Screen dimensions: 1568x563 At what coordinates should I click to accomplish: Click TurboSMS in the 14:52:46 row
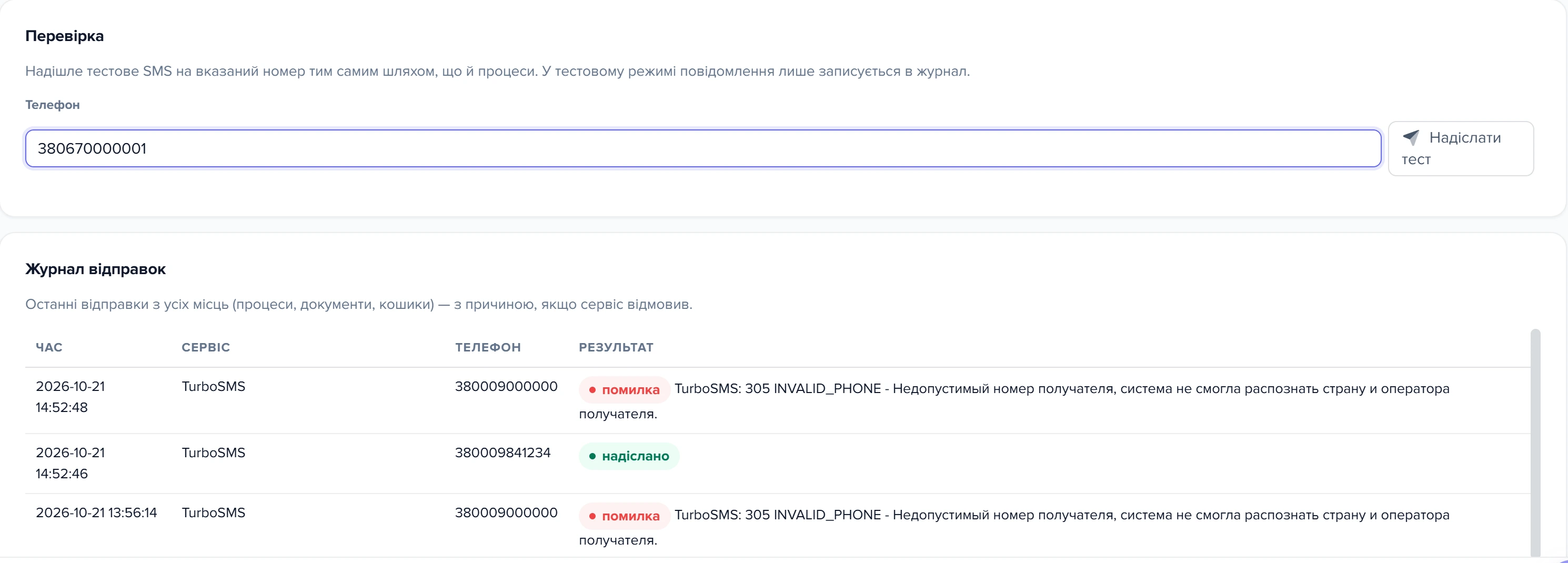pyautogui.click(x=213, y=452)
